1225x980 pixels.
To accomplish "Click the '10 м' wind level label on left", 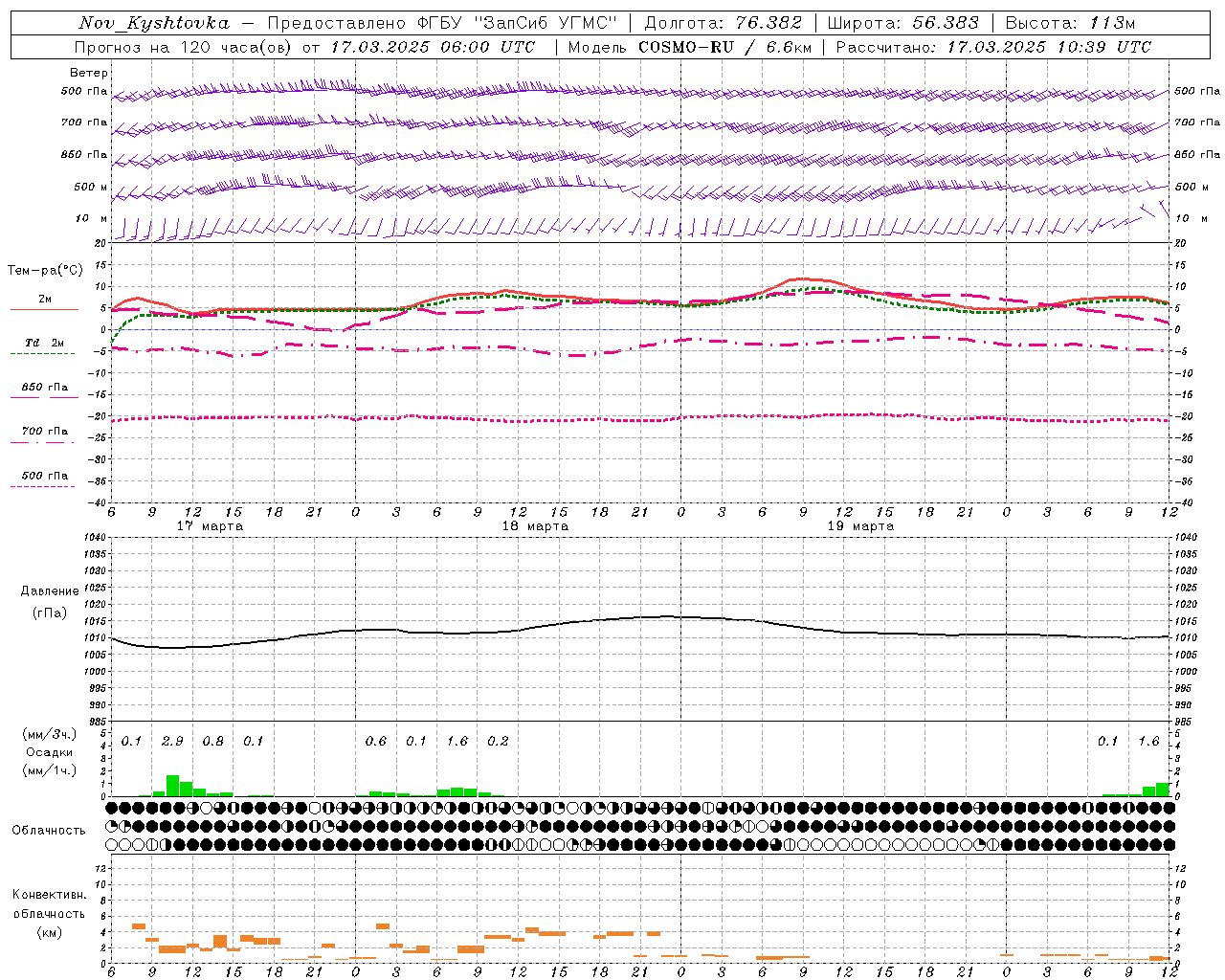I will point(91,218).
